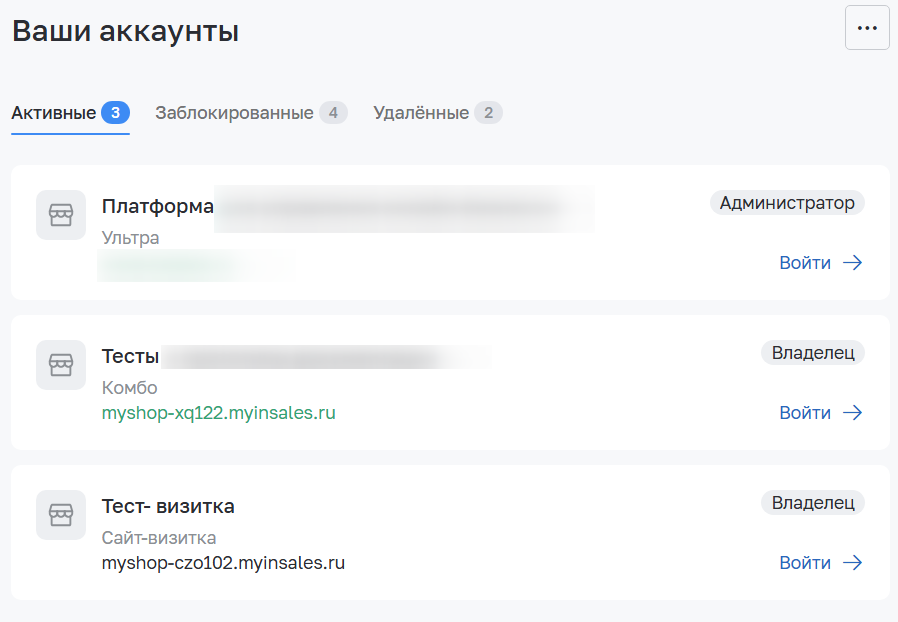Click the arrow next to Тесты Войти

pyautogui.click(x=853, y=413)
